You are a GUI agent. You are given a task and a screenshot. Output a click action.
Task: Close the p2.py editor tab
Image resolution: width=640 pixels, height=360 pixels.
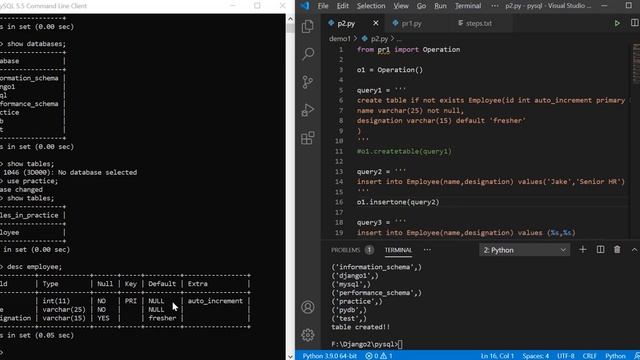376,23
